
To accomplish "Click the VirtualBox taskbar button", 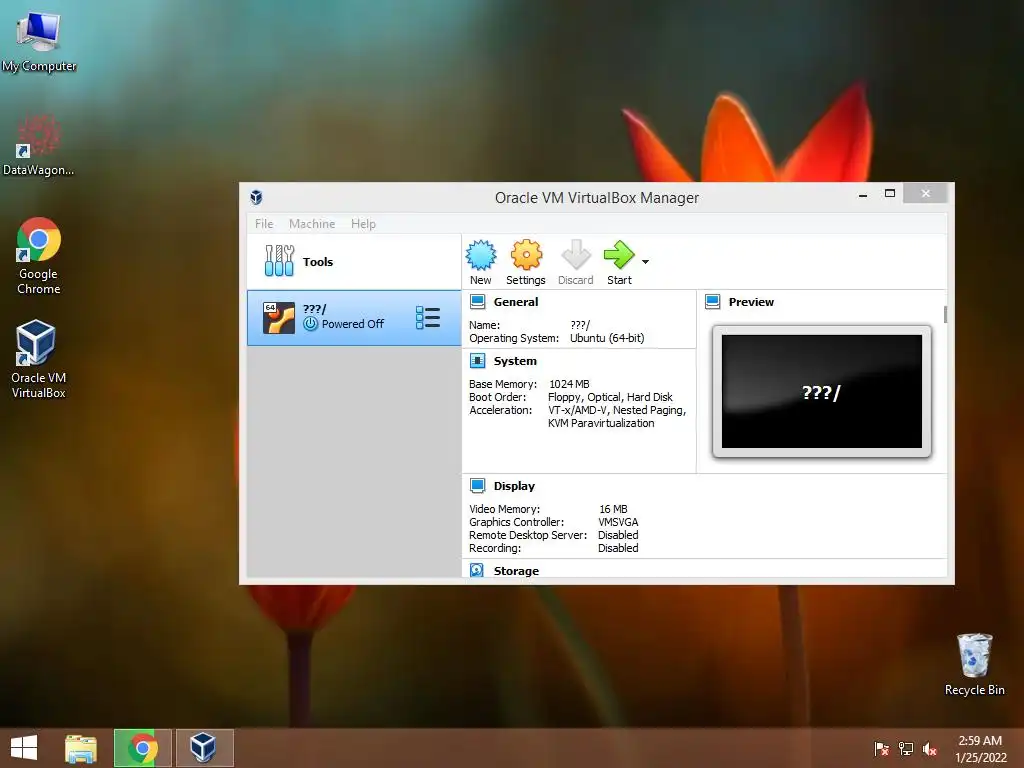I will point(204,748).
